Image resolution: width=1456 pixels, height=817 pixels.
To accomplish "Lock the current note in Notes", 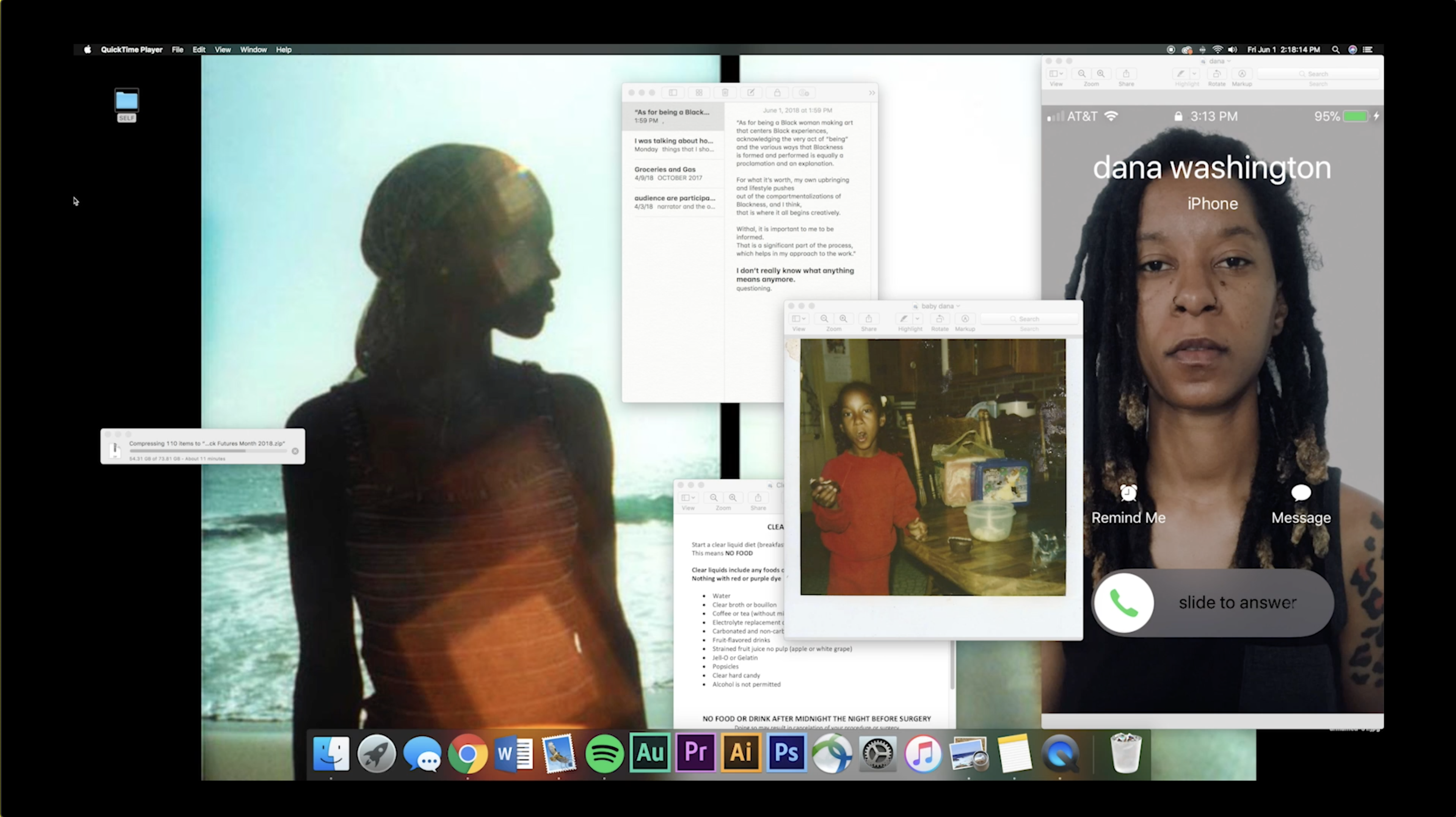I will 777,93.
